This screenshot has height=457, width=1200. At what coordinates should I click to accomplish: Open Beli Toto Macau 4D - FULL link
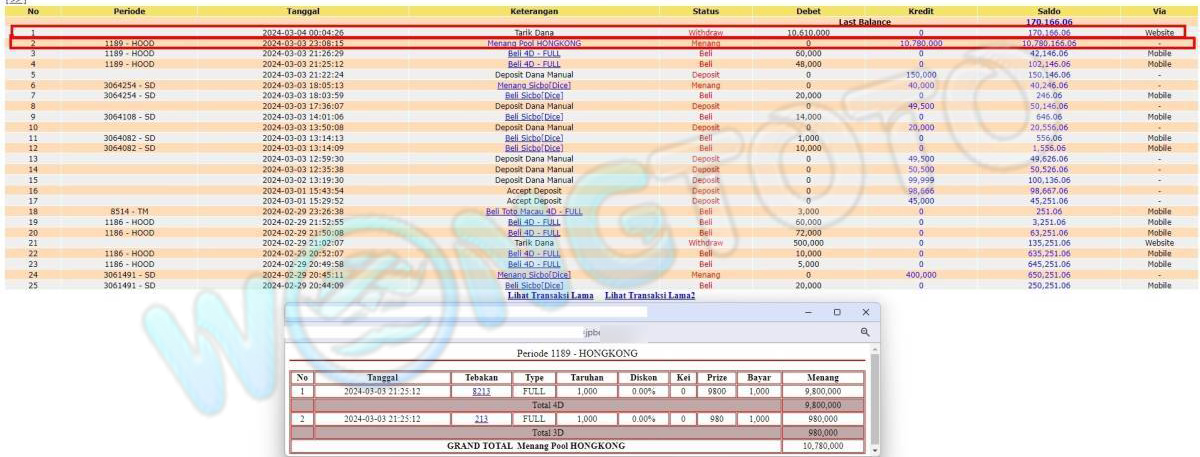click(534, 212)
